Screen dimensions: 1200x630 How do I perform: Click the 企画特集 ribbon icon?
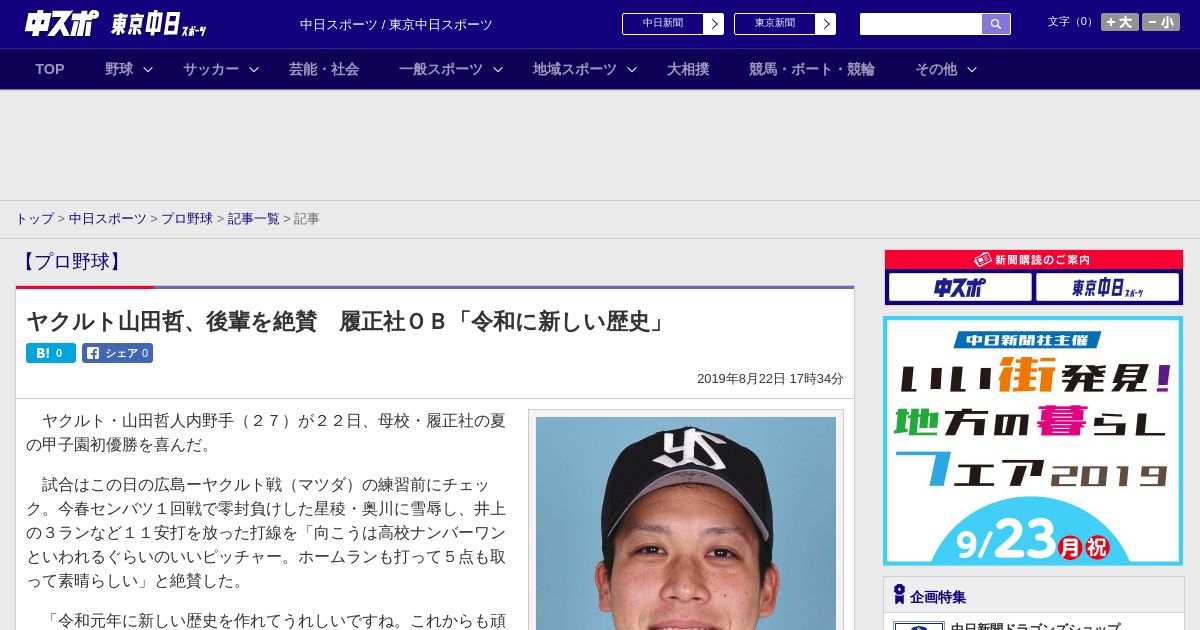point(899,595)
